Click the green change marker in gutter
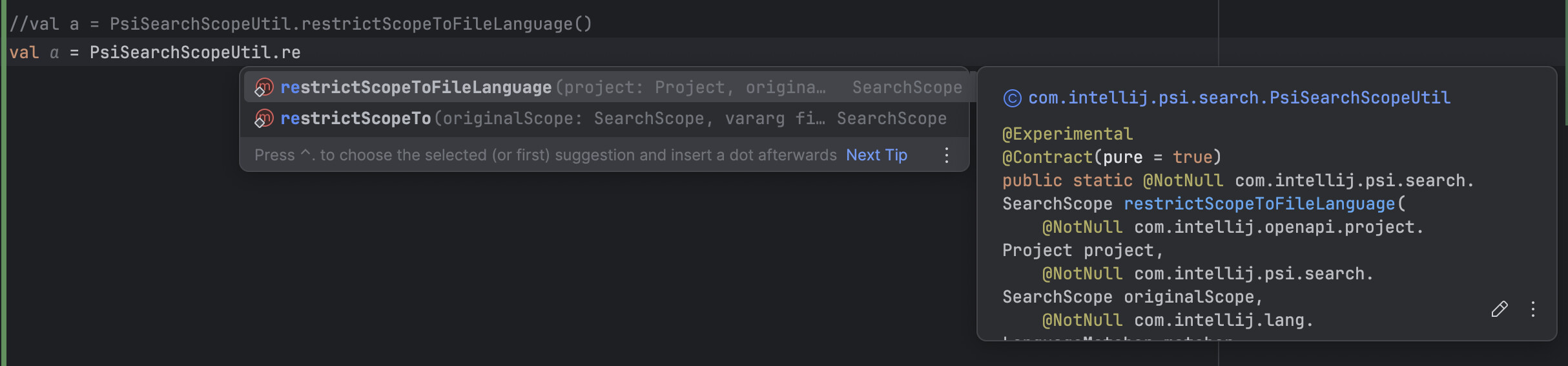 [x=3, y=183]
